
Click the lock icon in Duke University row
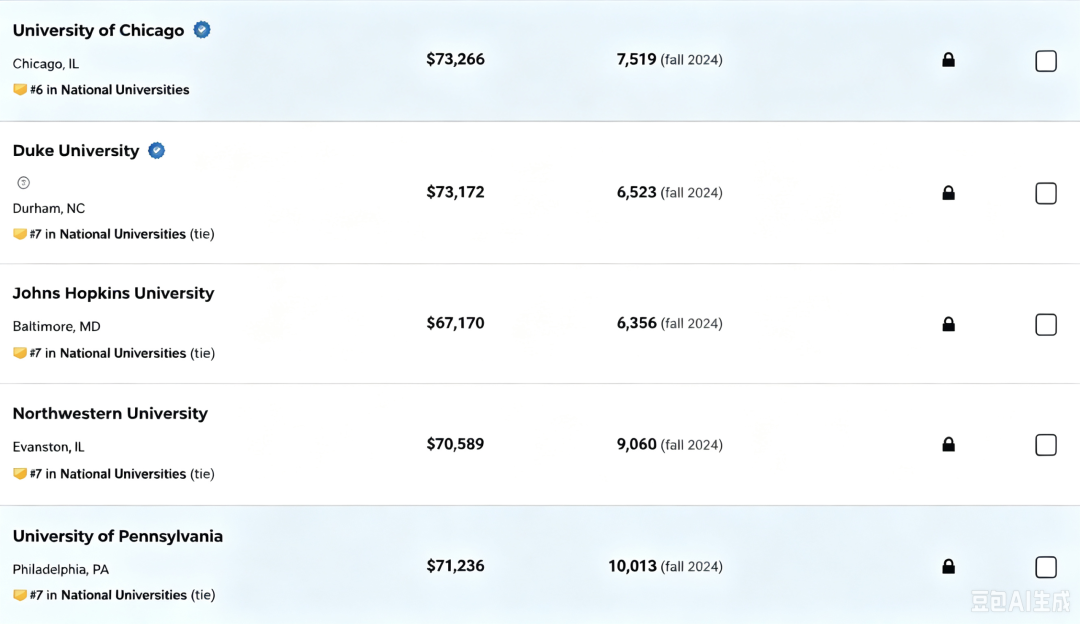948,192
